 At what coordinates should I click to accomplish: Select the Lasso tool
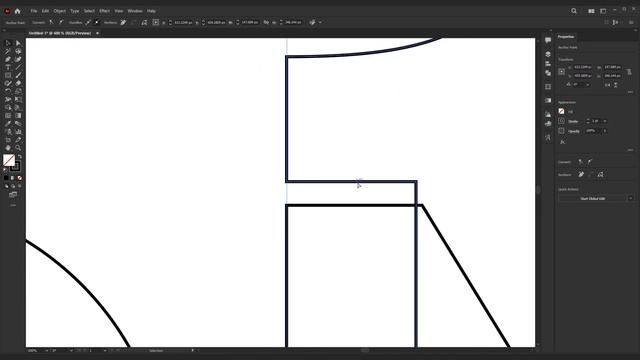pos(18,51)
